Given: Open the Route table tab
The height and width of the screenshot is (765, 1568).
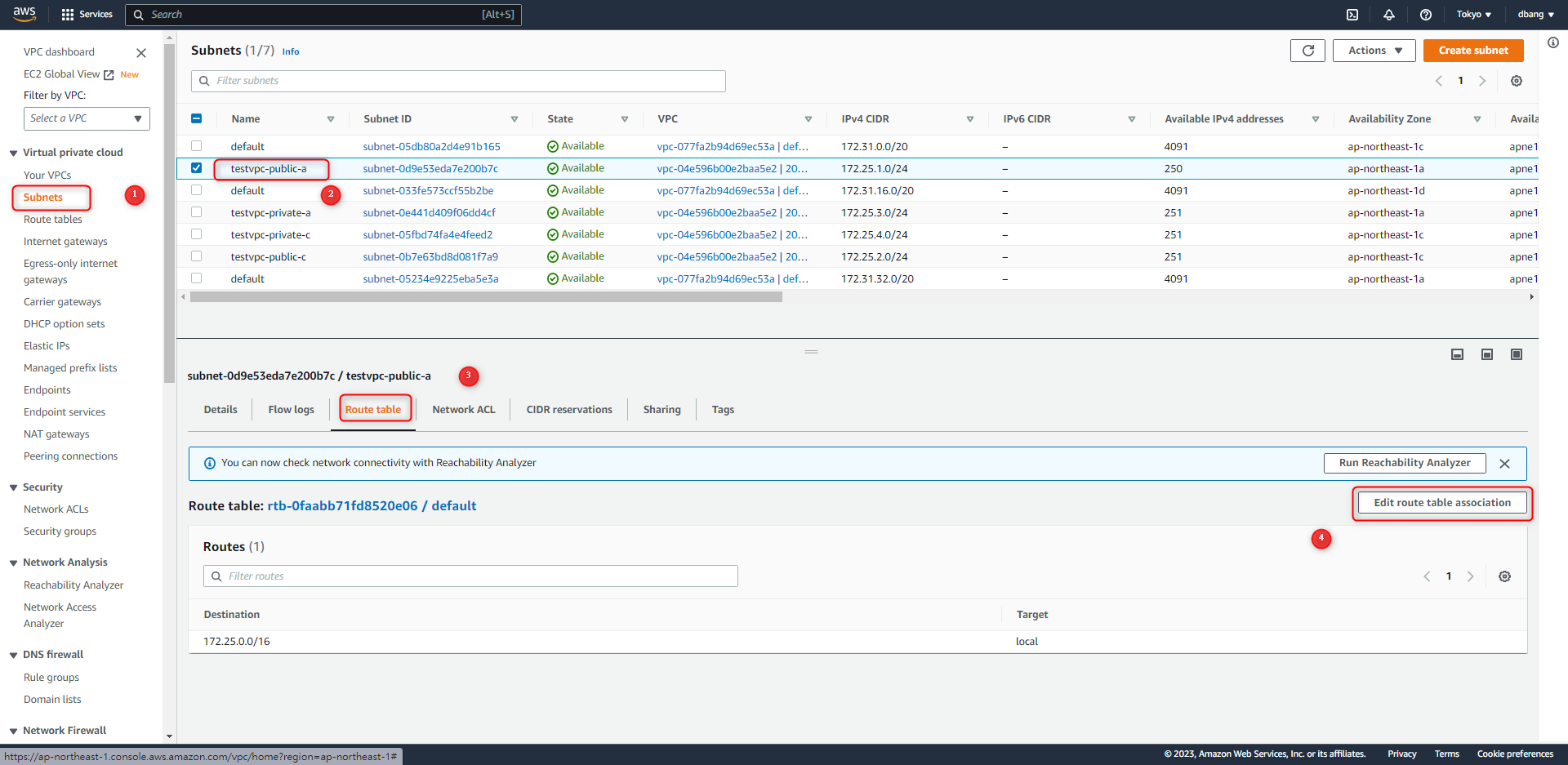Looking at the screenshot, I should (373, 410).
